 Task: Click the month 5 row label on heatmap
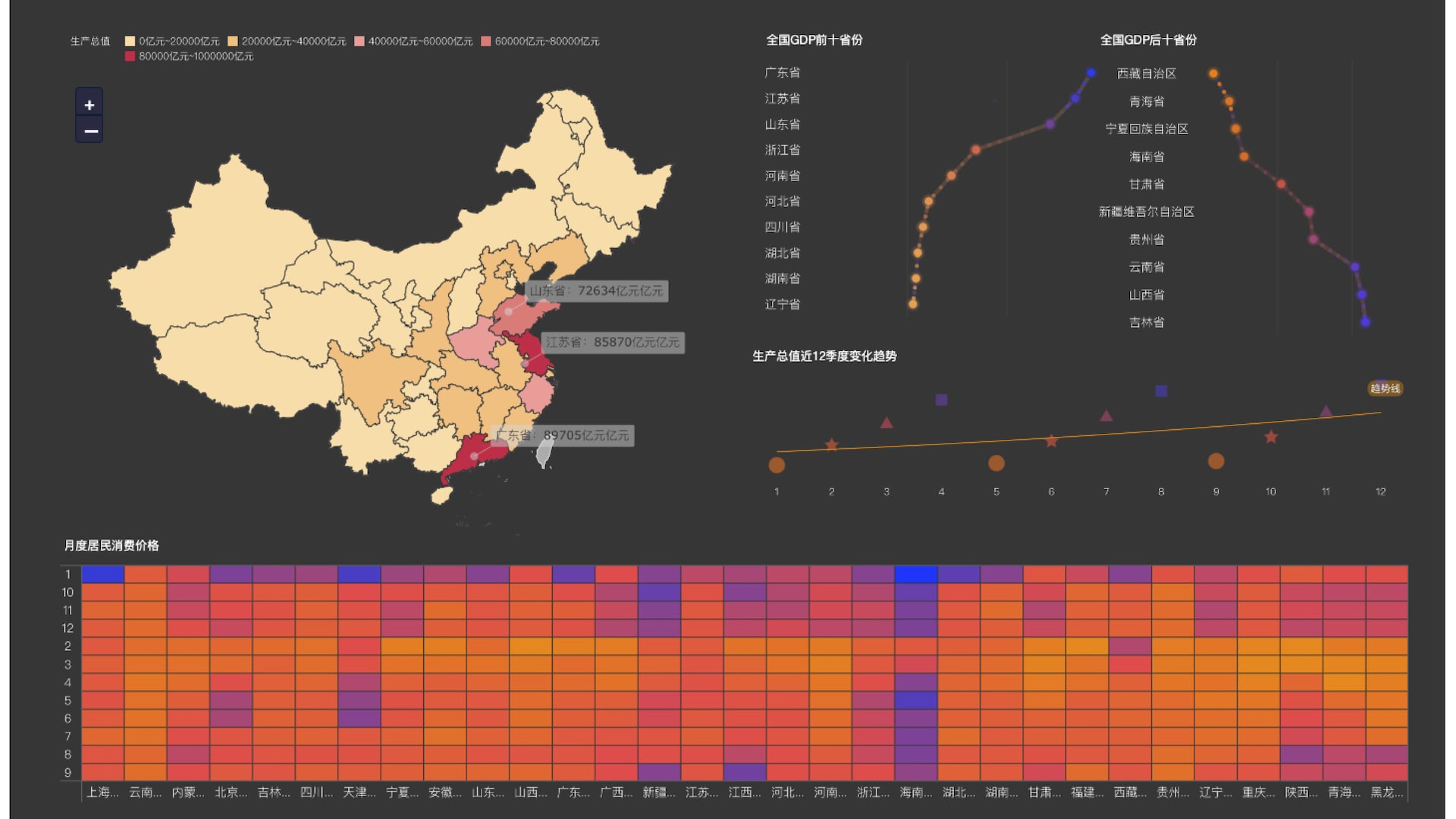tap(67, 700)
